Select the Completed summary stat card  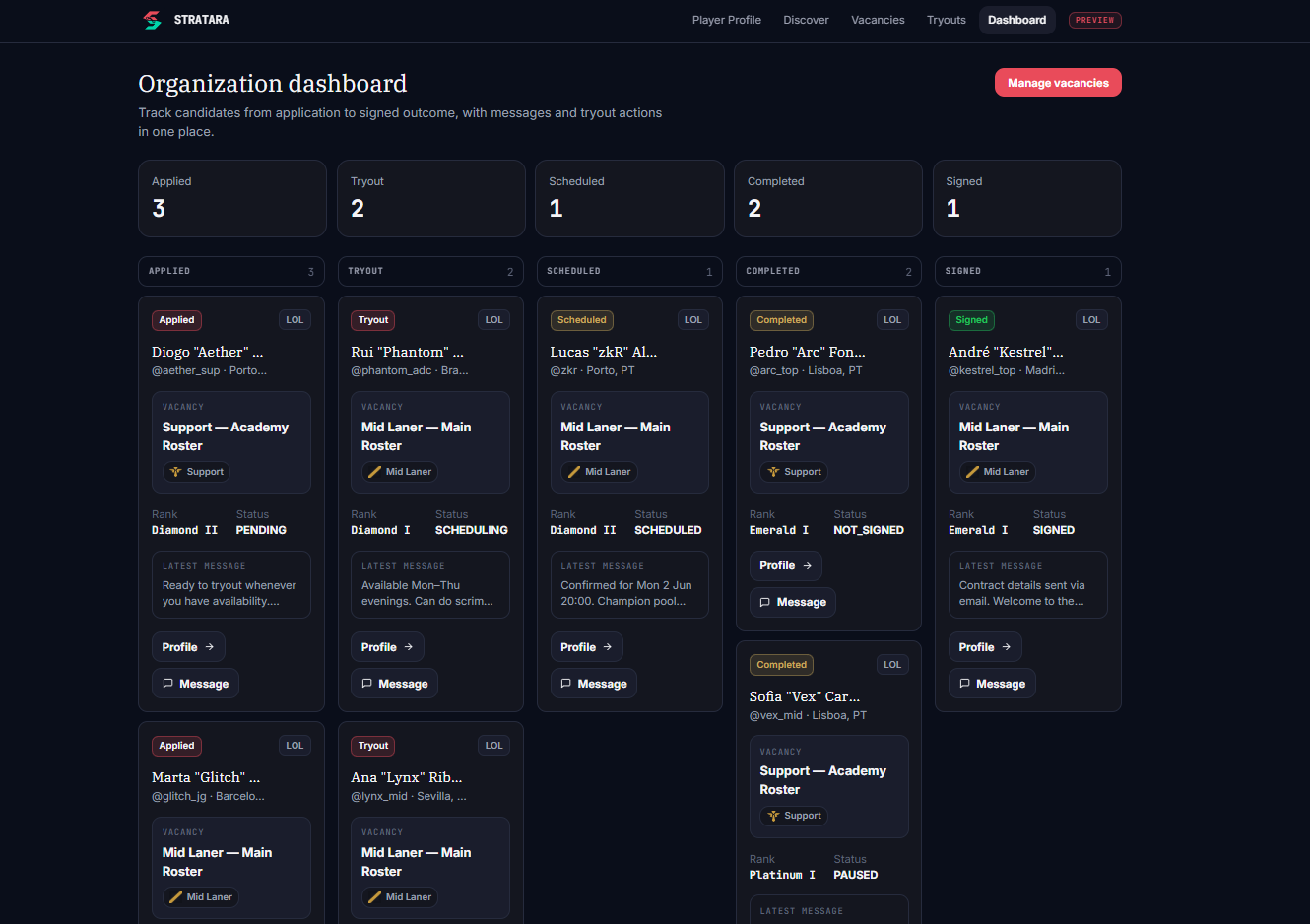click(x=828, y=198)
